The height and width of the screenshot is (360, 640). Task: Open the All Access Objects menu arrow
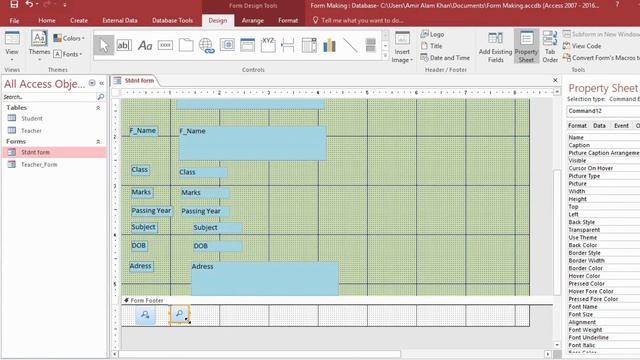[x=92, y=83]
